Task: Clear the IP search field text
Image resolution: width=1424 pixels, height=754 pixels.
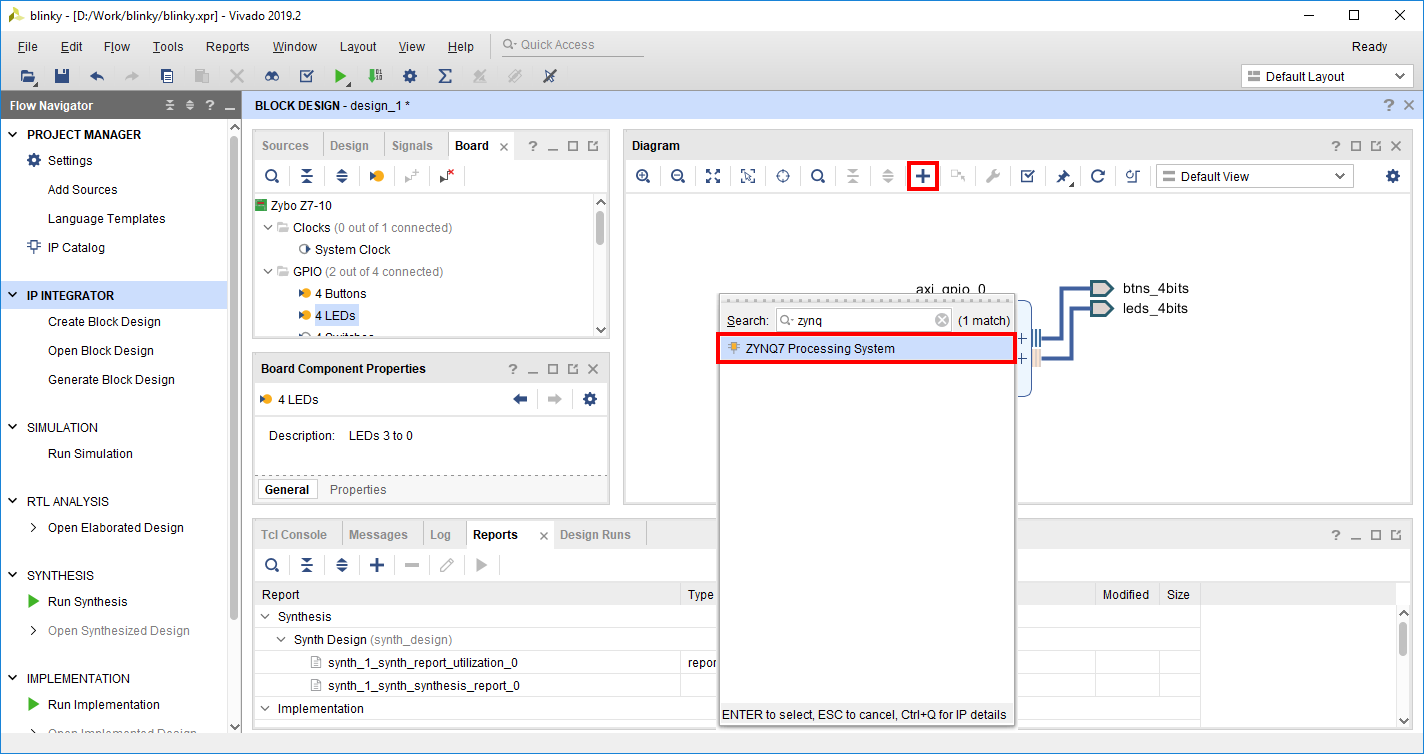Action: tap(942, 320)
